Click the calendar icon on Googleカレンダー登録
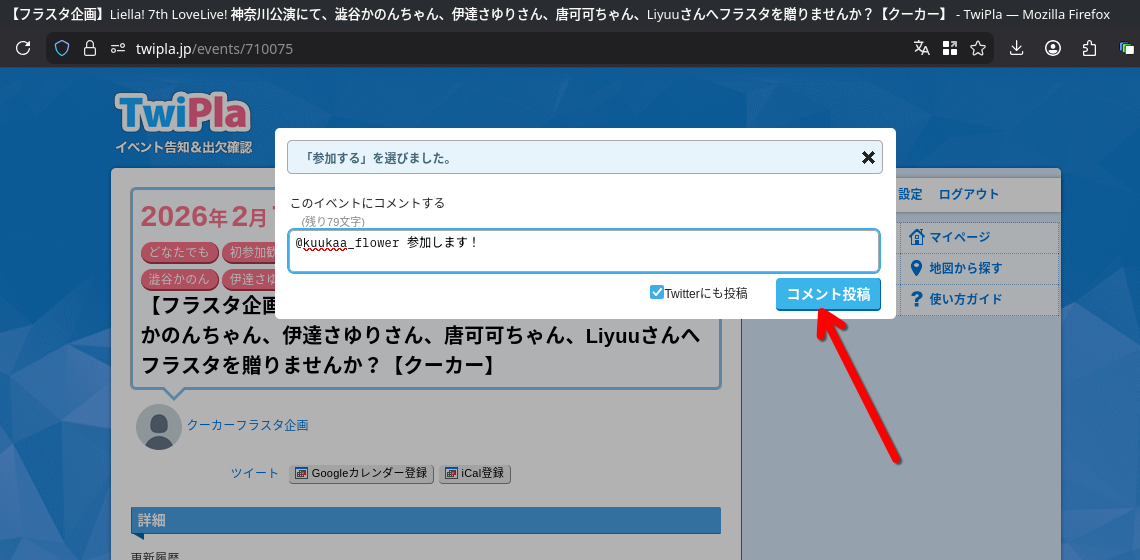Screen dimensions: 1140x560 tap(301, 473)
